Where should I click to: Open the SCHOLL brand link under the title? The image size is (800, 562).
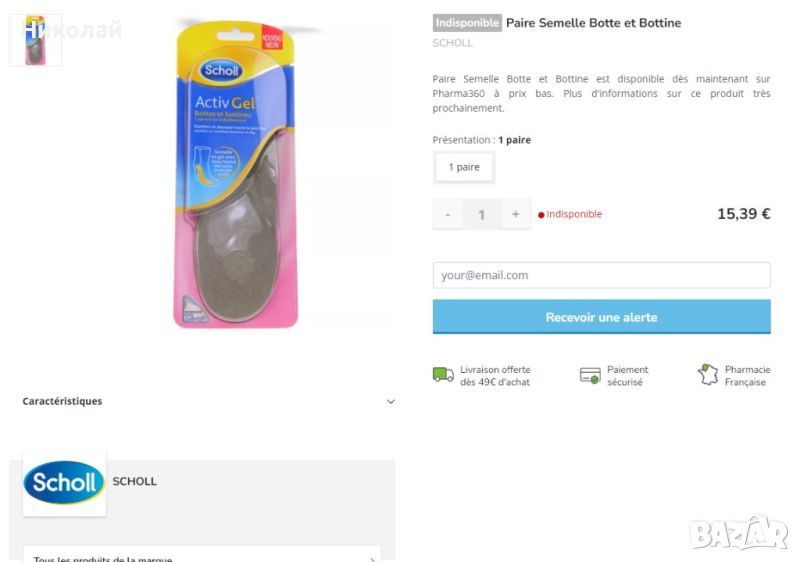[453, 43]
